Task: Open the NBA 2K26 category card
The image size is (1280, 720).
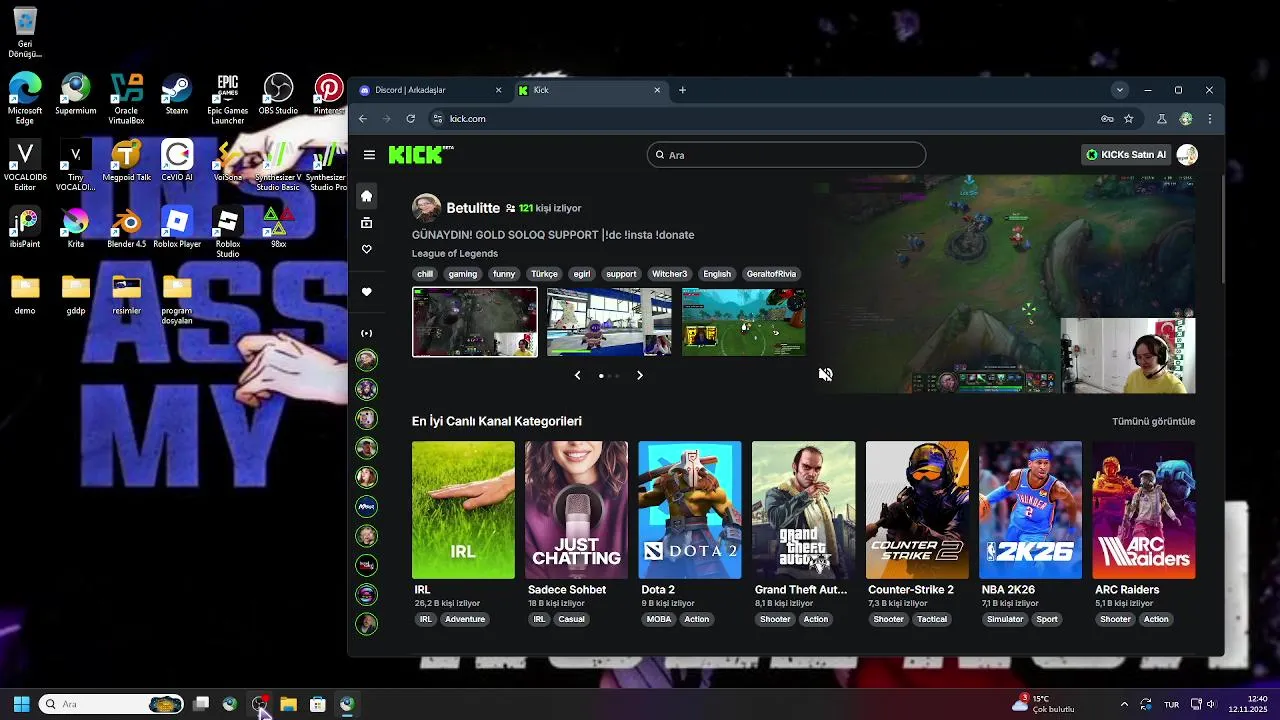Action: 1030,510
